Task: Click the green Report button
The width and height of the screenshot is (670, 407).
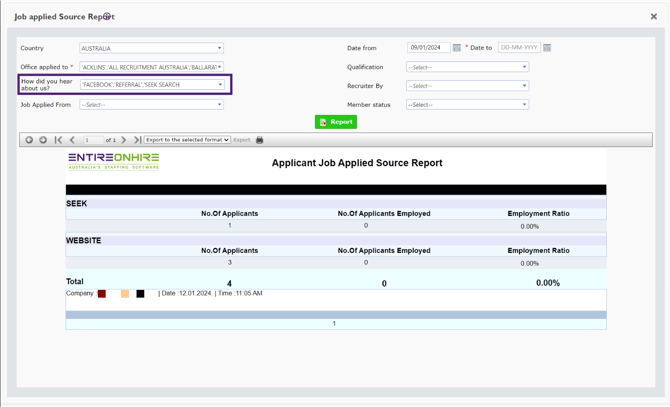Action: pyautogui.click(x=336, y=122)
